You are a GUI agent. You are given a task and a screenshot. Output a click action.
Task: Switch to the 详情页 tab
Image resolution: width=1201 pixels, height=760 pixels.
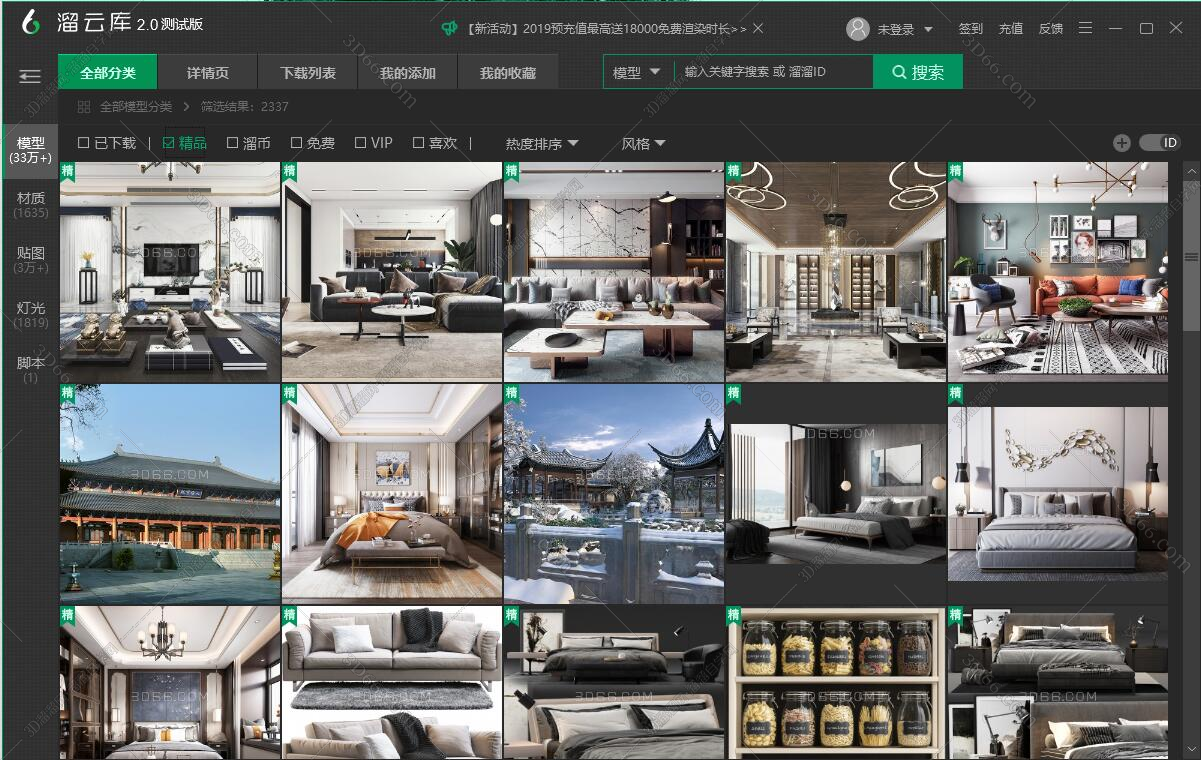(x=208, y=72)
